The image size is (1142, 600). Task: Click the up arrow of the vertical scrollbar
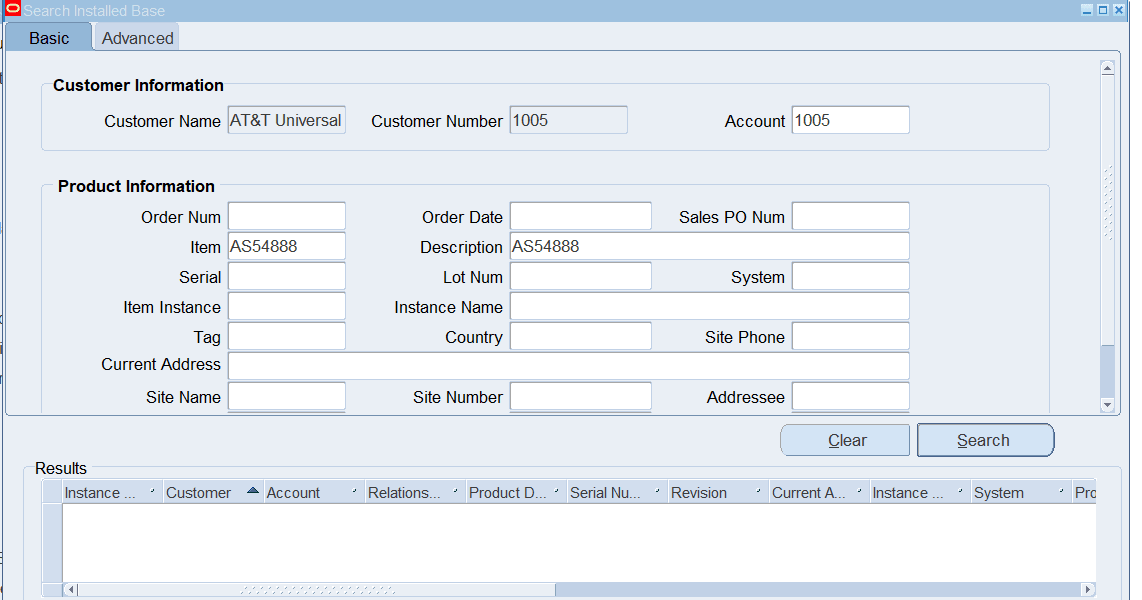[x=1108, y=68]
